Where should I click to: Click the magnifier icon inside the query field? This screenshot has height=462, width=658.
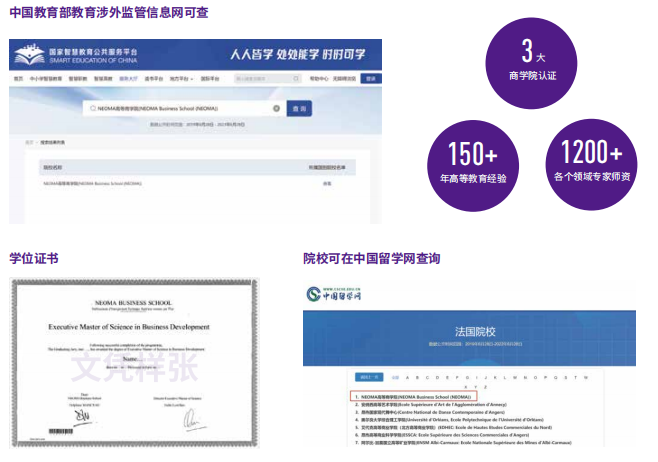[93, 108]
